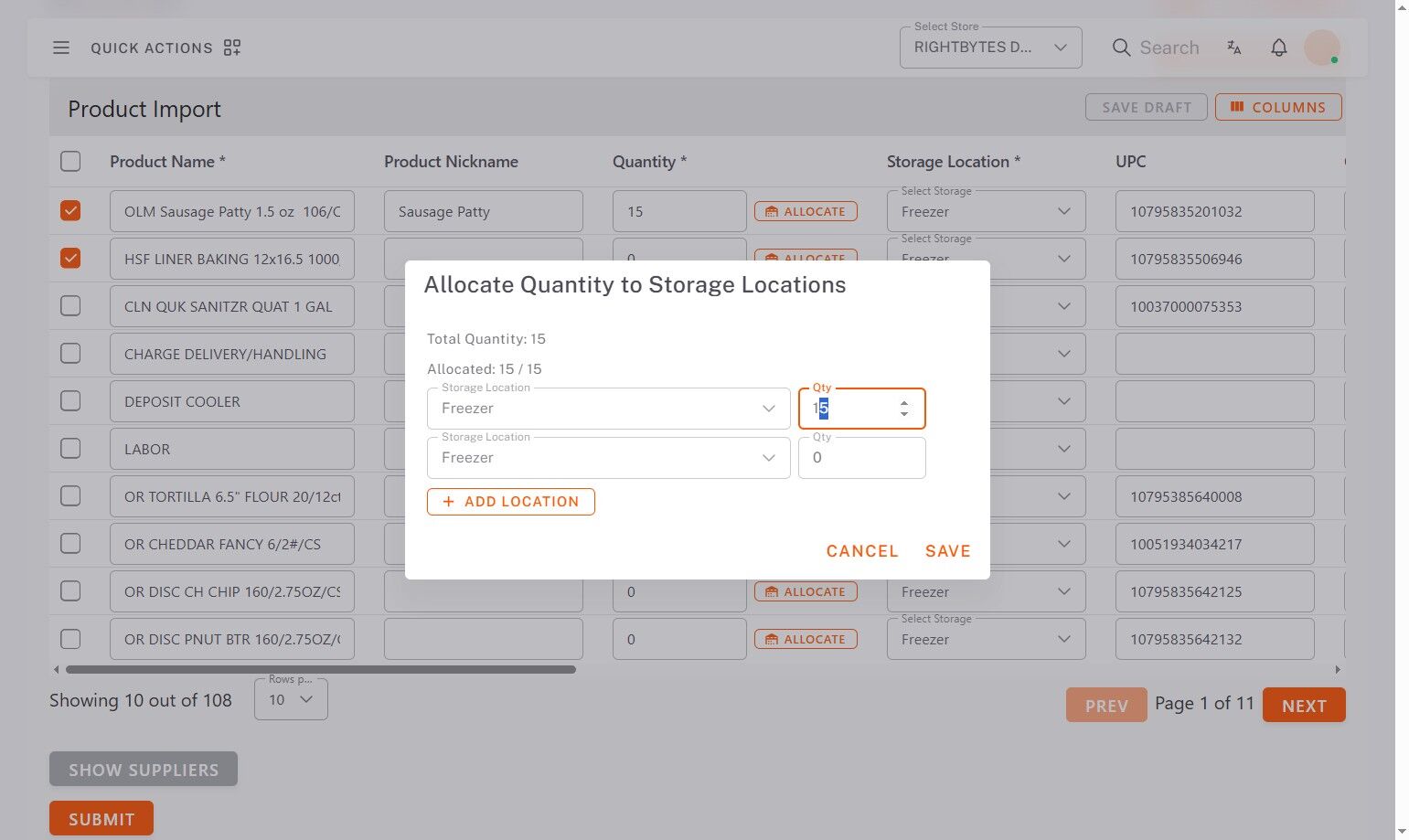Viewport: 1409px width, 840px height.
Task: Open the Select Store dropdown
Action: point(990,48)
